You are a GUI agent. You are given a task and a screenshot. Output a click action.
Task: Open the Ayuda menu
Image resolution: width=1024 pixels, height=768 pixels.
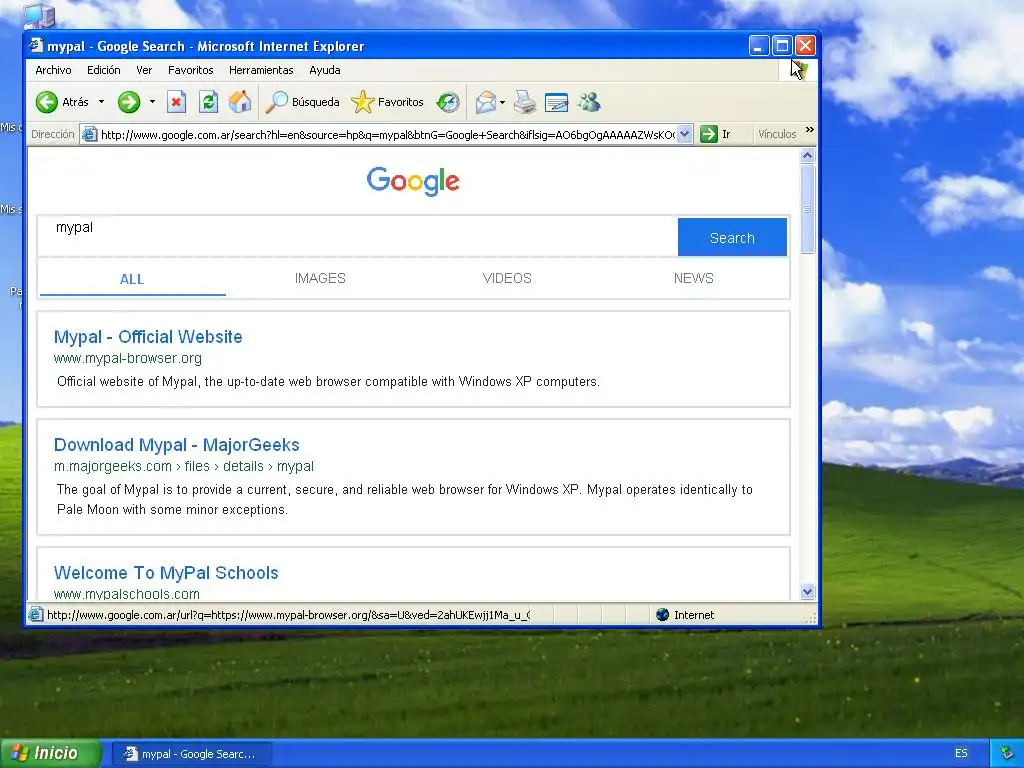click(x=325, y=70)
